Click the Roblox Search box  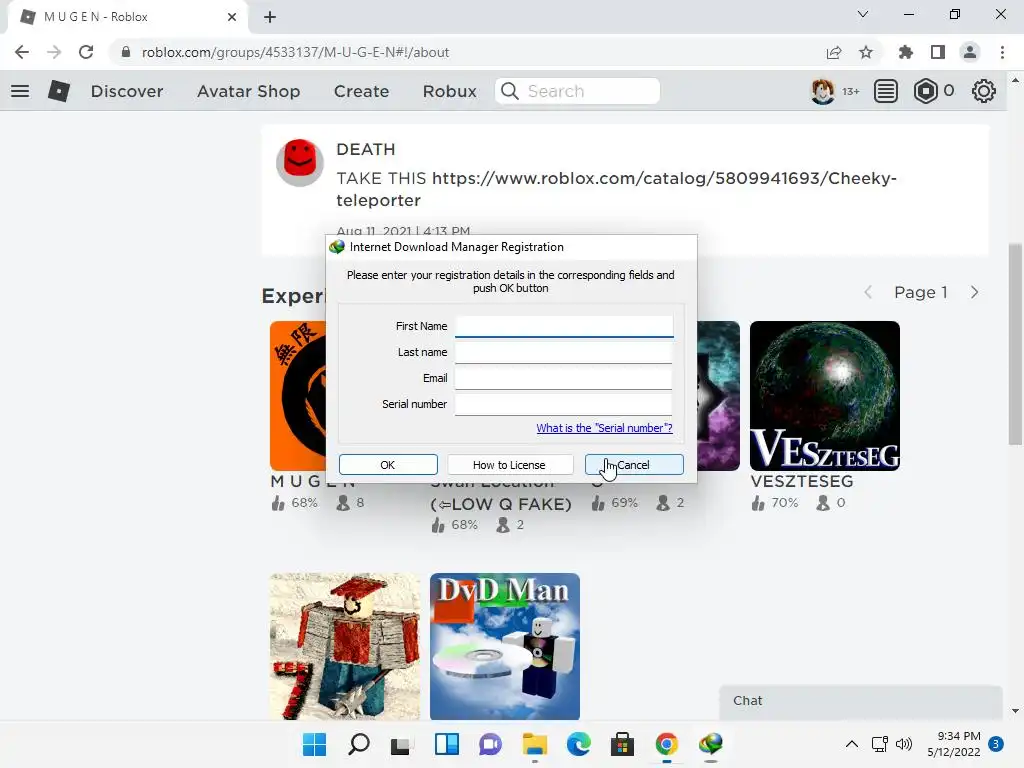pos(577,91)
